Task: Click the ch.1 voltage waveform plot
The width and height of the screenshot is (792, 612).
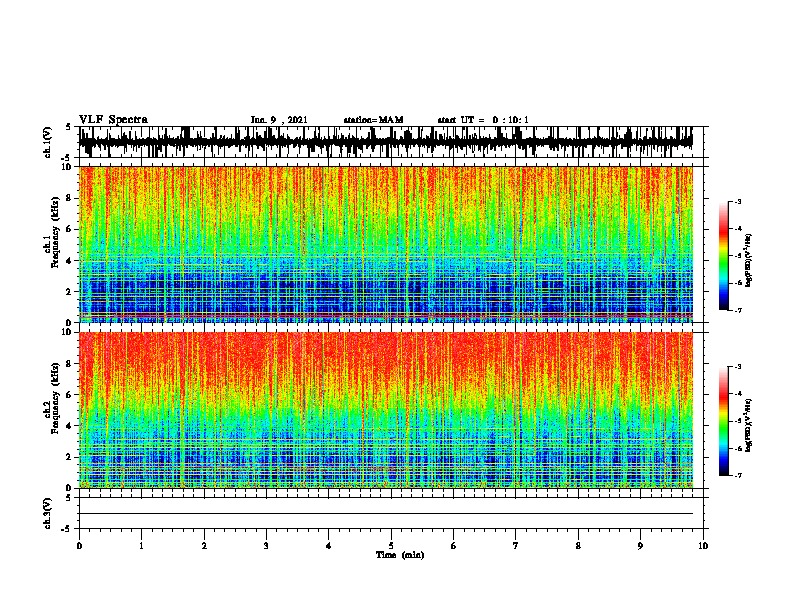Action: [x=386, y=142]
